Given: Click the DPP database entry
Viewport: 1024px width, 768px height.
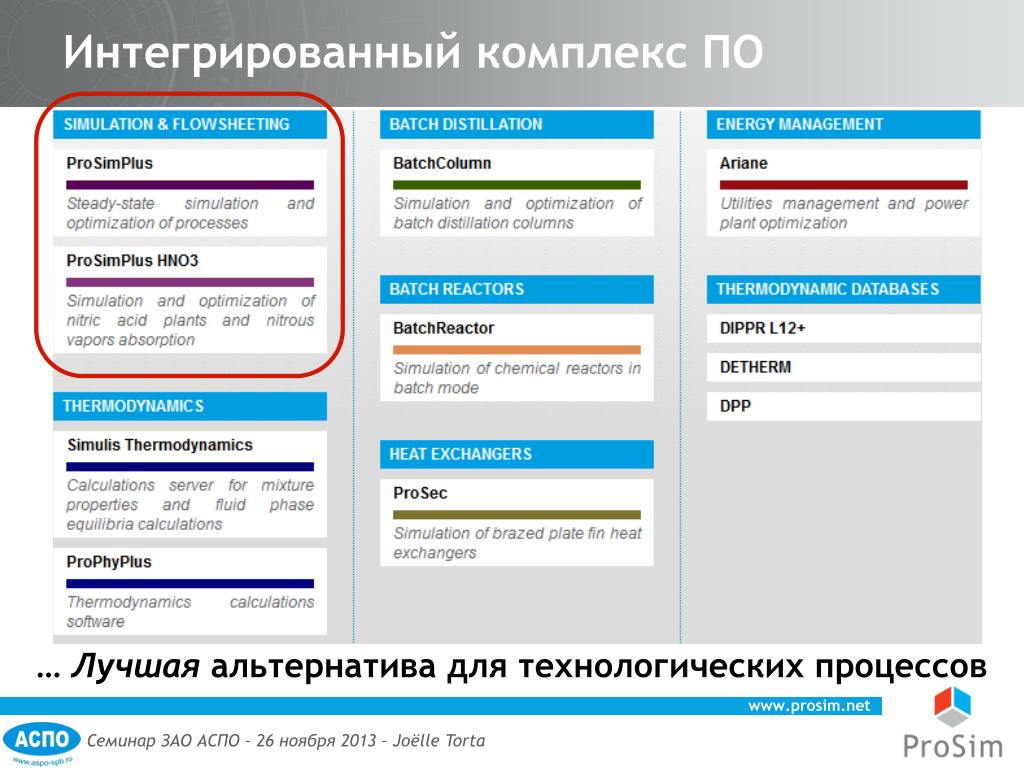Looking at the screenshot, I should (843, 406).
